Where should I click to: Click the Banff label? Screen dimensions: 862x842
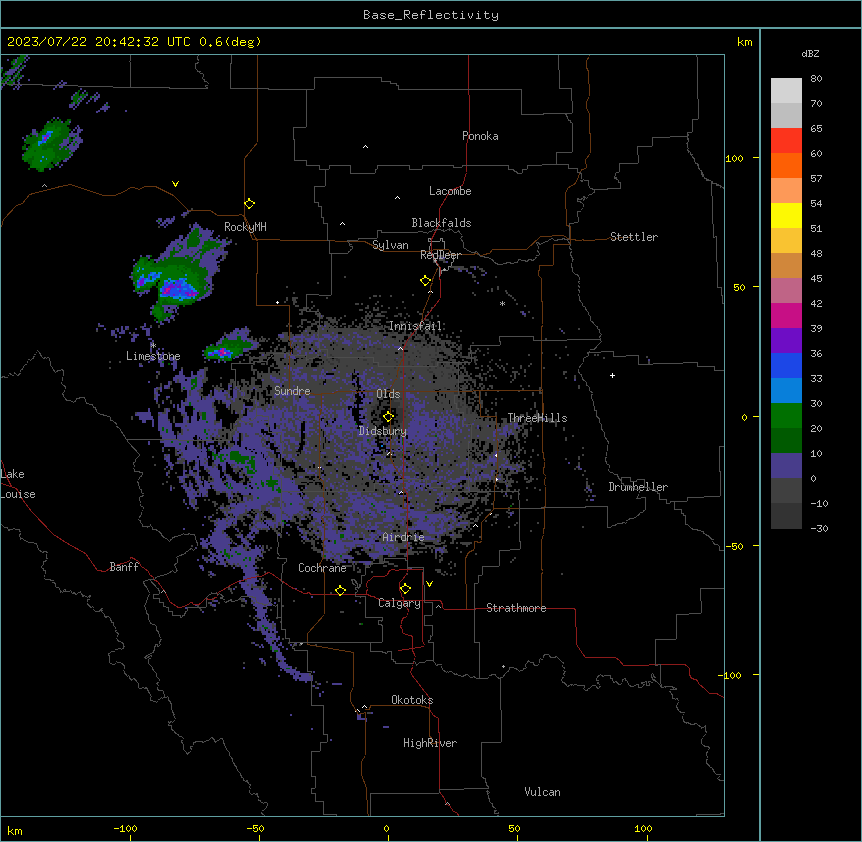pos(124,567)
